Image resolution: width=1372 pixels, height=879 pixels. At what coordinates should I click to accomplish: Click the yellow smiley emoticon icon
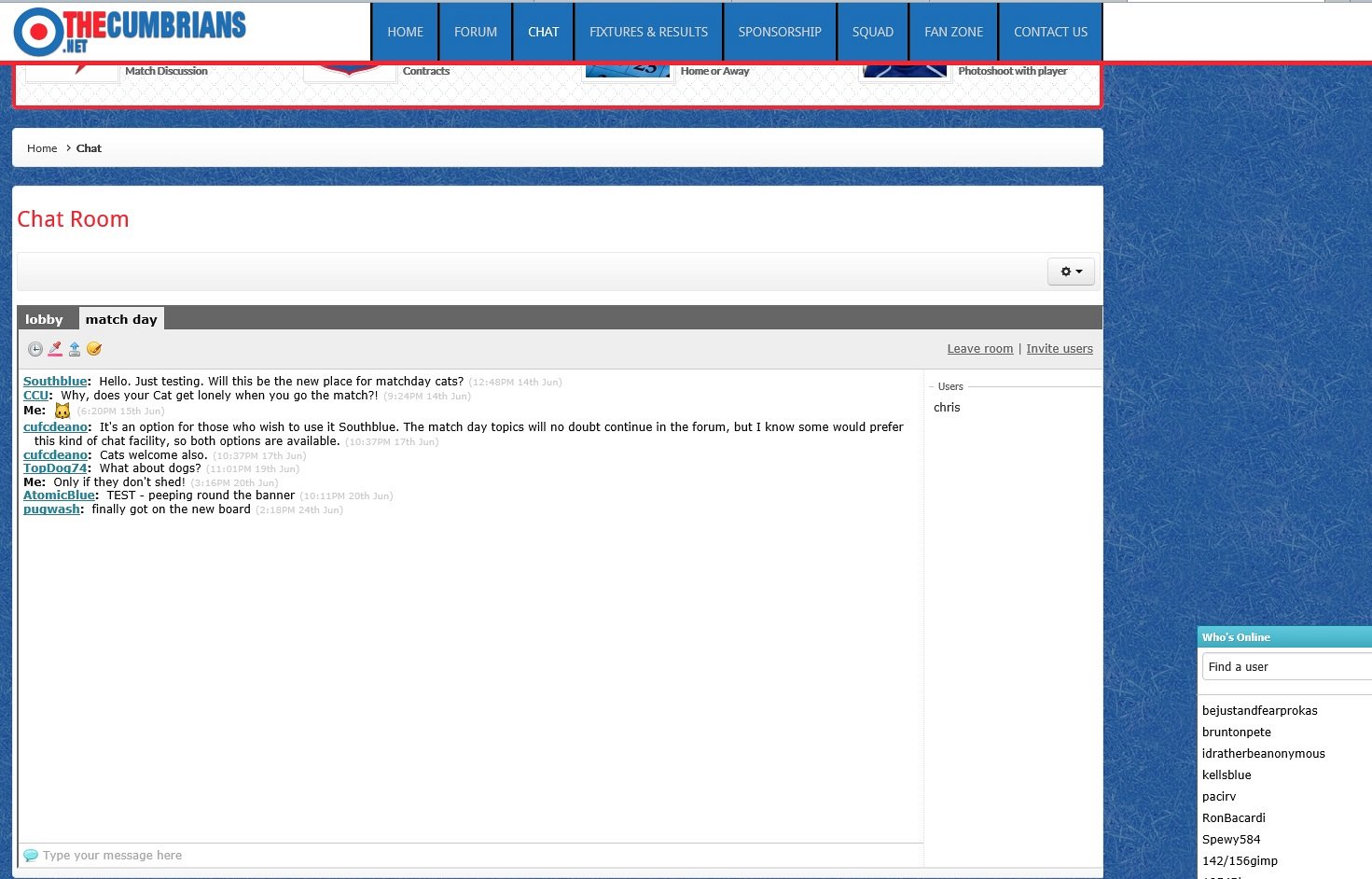94,349
